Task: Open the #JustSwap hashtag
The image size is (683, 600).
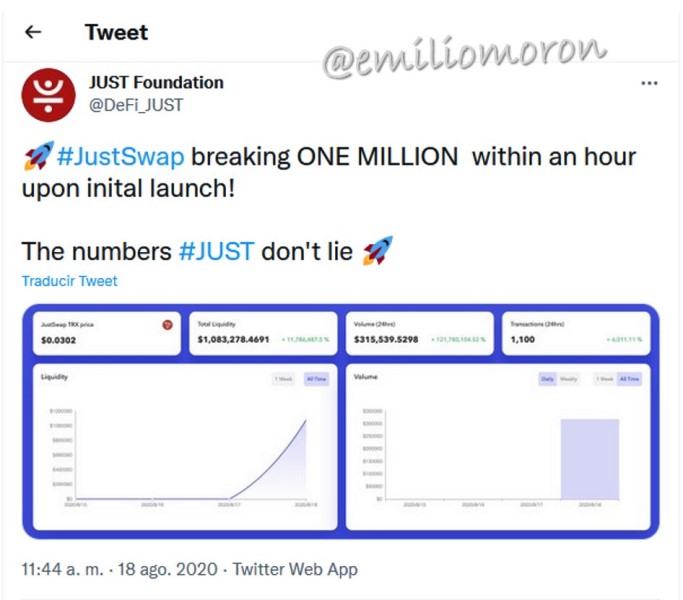Action: point(121,156)
